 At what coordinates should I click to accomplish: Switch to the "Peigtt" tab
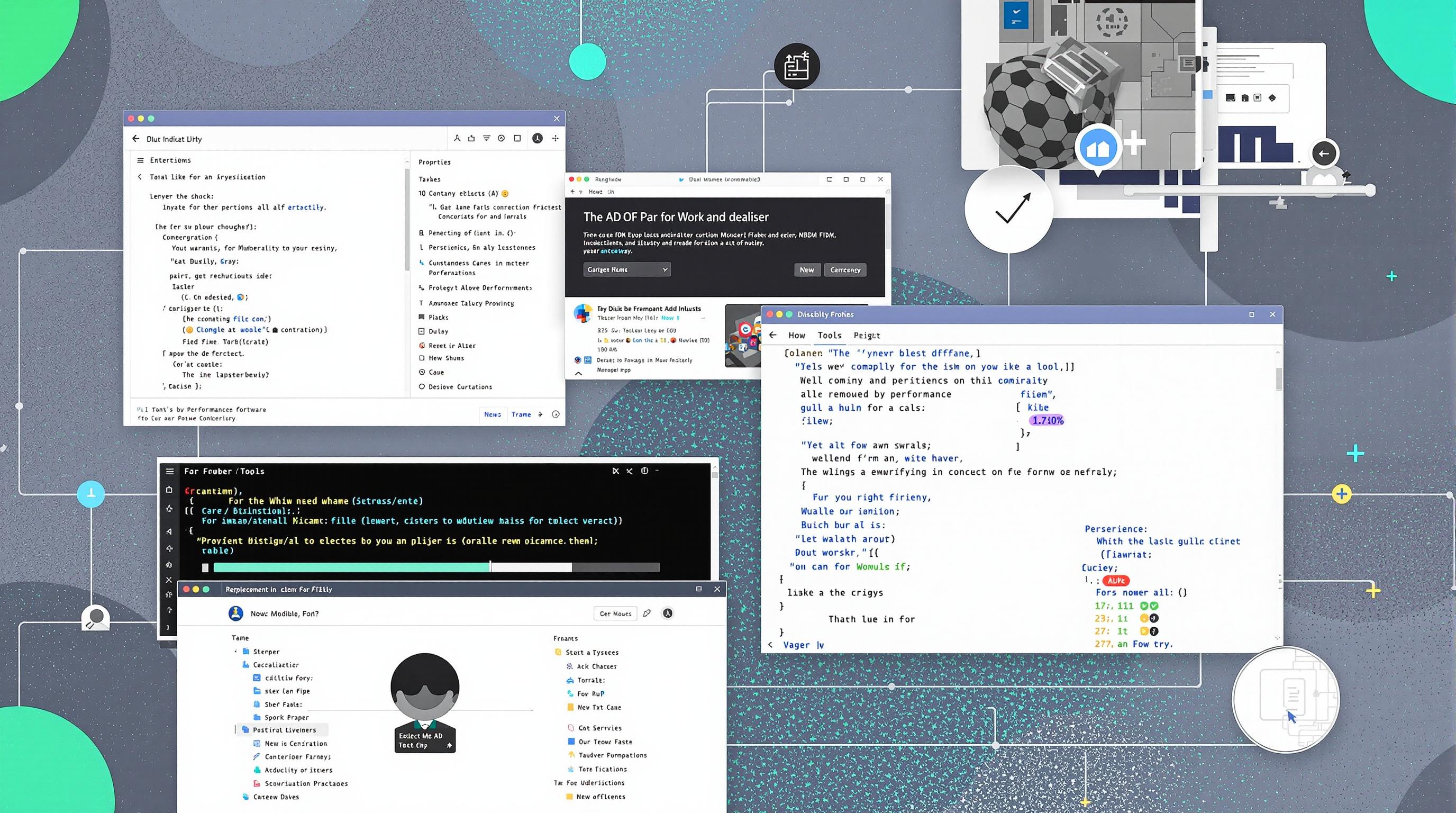click(x=867, y=335)
